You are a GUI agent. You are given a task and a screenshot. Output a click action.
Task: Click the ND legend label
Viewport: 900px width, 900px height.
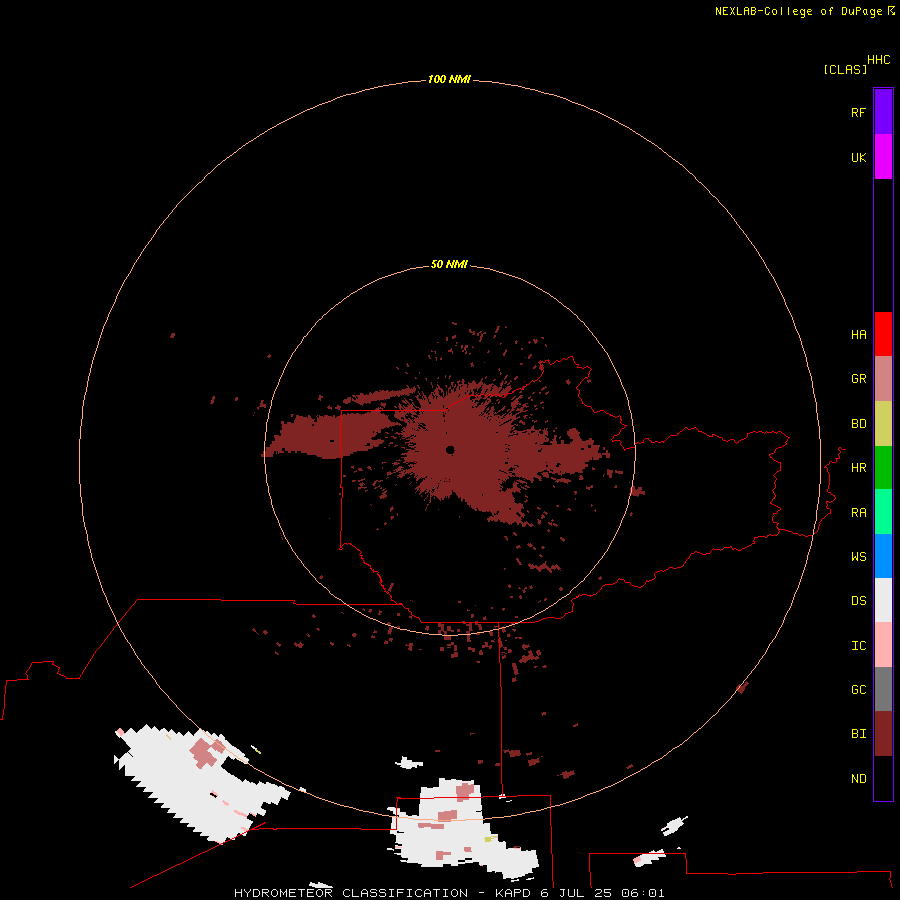click(x=858, y=779)
